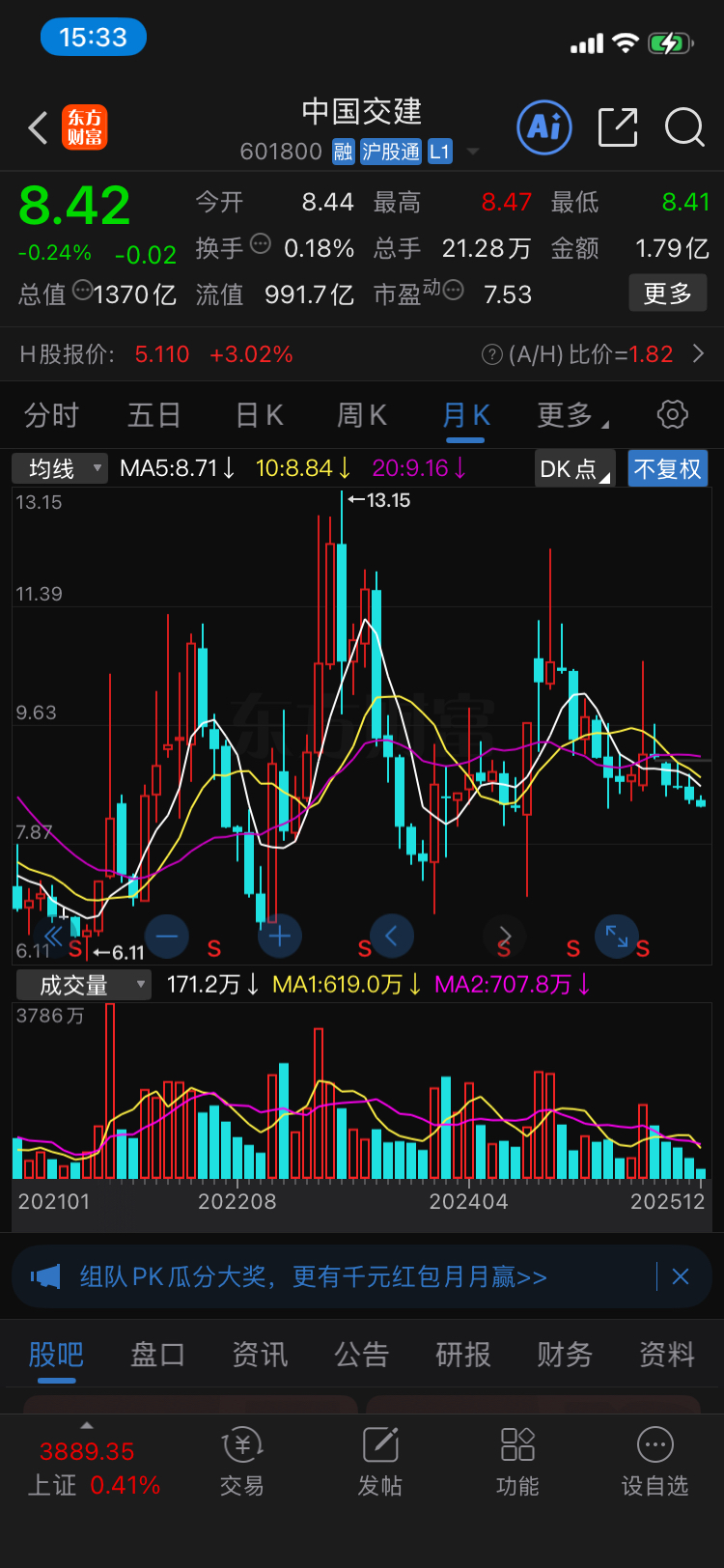Switch to 分时 chart tab
This screenshot has height=1568, width=724.
51,415
